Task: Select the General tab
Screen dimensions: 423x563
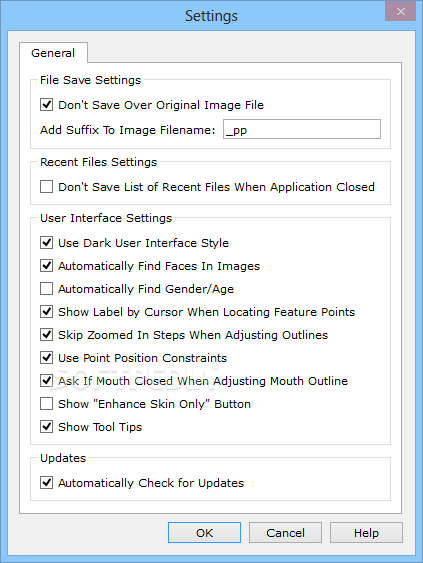Action: [x=53, y=53]
